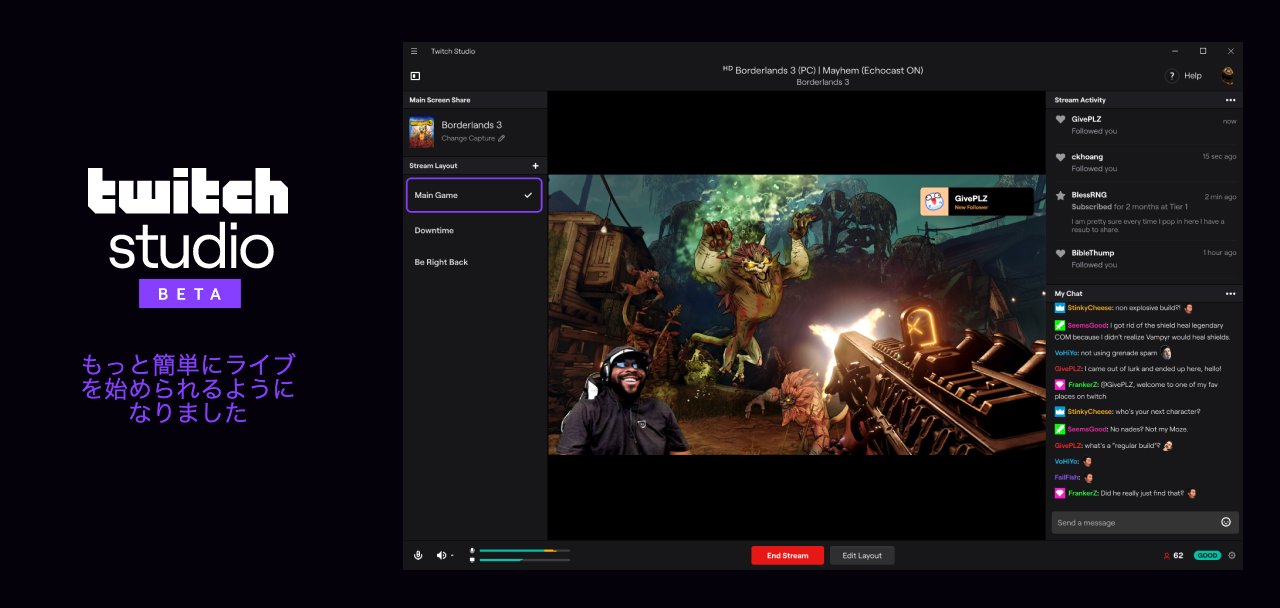Click FrankerZ message 'Did he really just find that?'
The width and height of the screenshot is (1280, 608).
tap(1126, 493)
